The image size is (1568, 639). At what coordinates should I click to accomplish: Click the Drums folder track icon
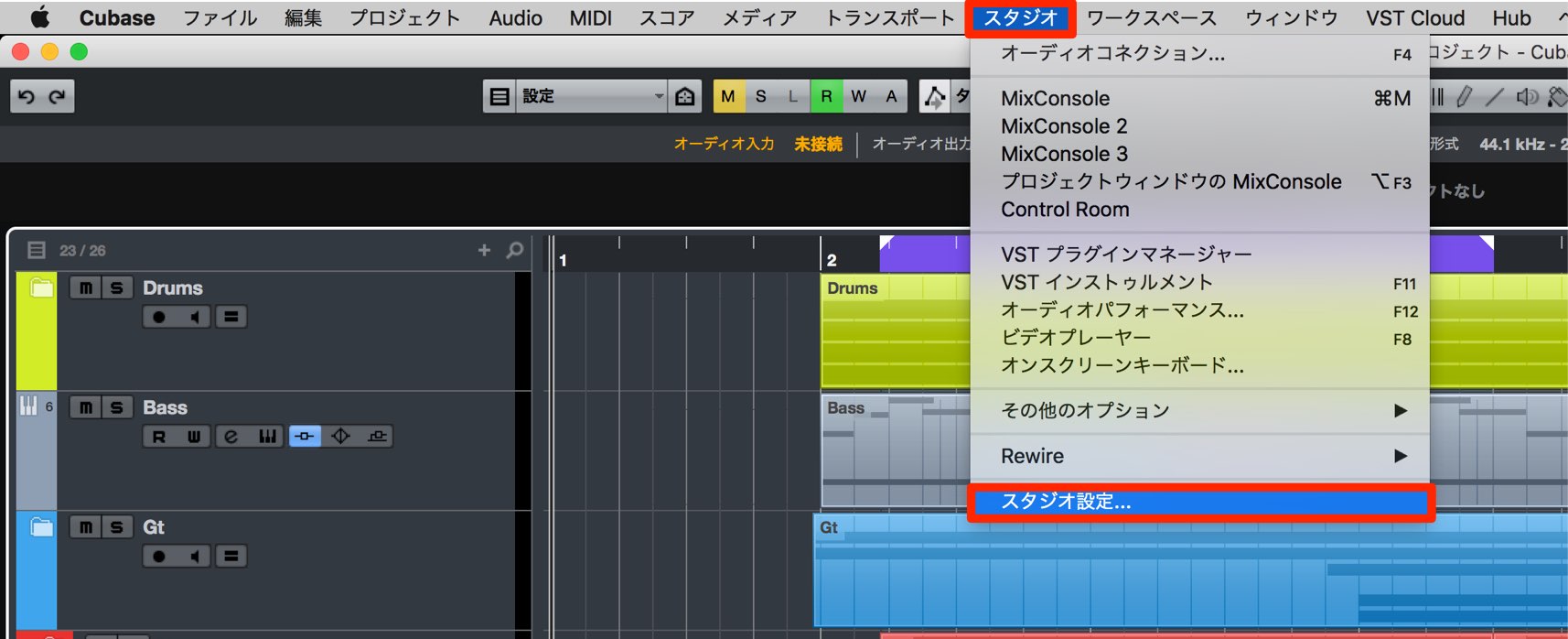[41, 288]
